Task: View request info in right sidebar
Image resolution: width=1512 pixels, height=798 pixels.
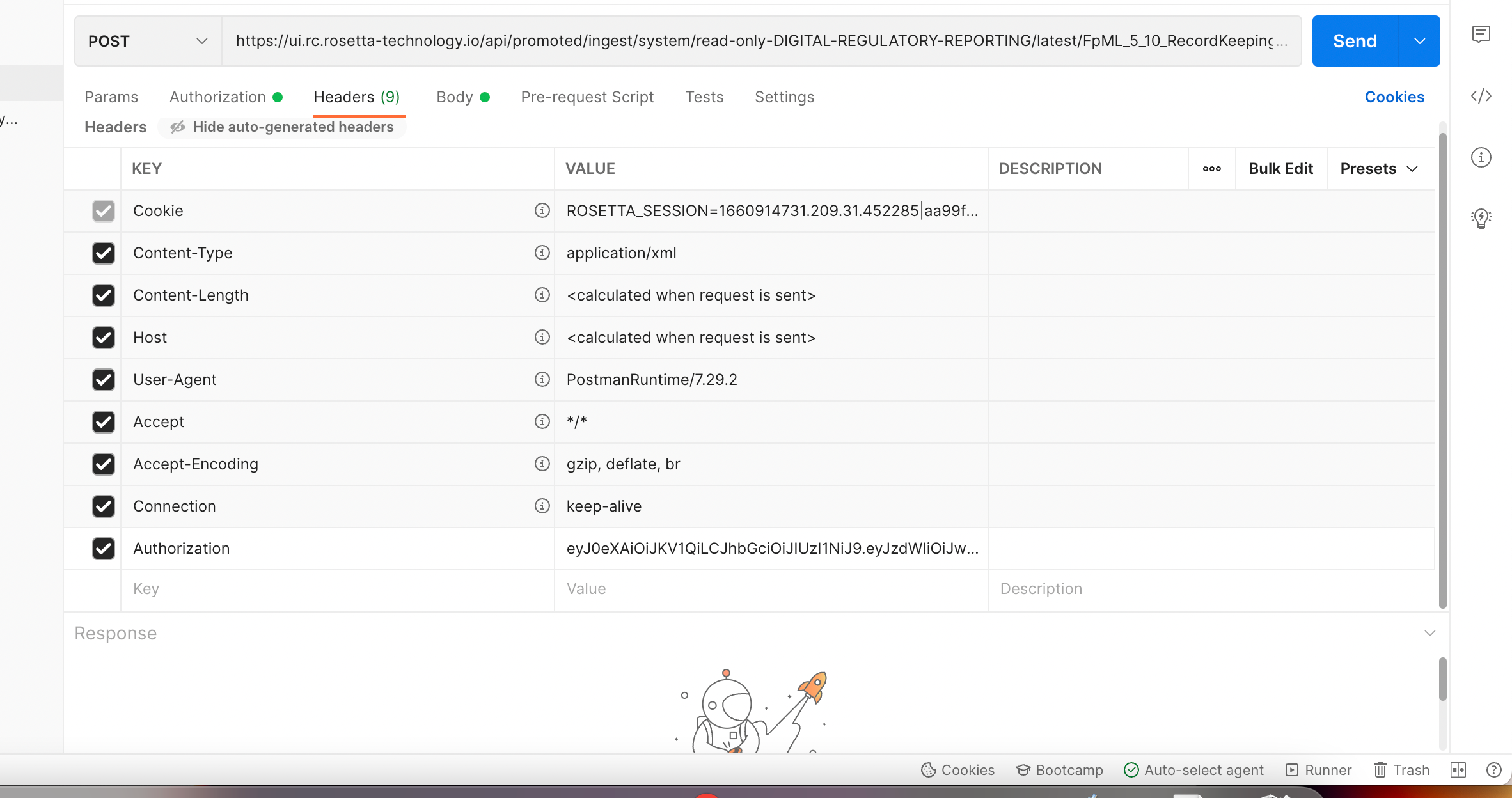Action: (x=1482, y=157)
